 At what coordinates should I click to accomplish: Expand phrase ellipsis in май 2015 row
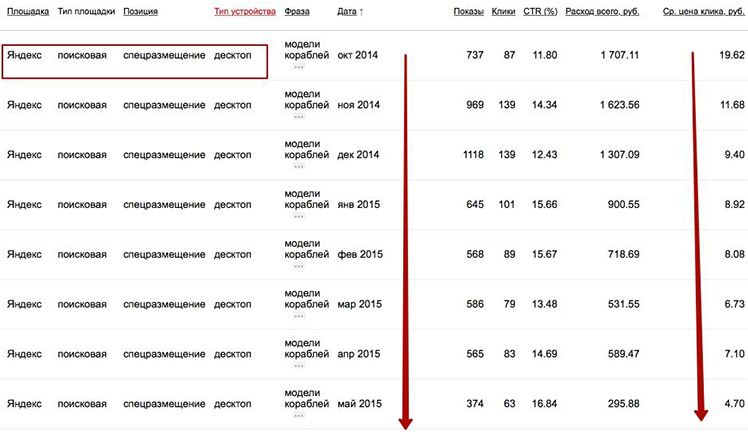point(299,415)
